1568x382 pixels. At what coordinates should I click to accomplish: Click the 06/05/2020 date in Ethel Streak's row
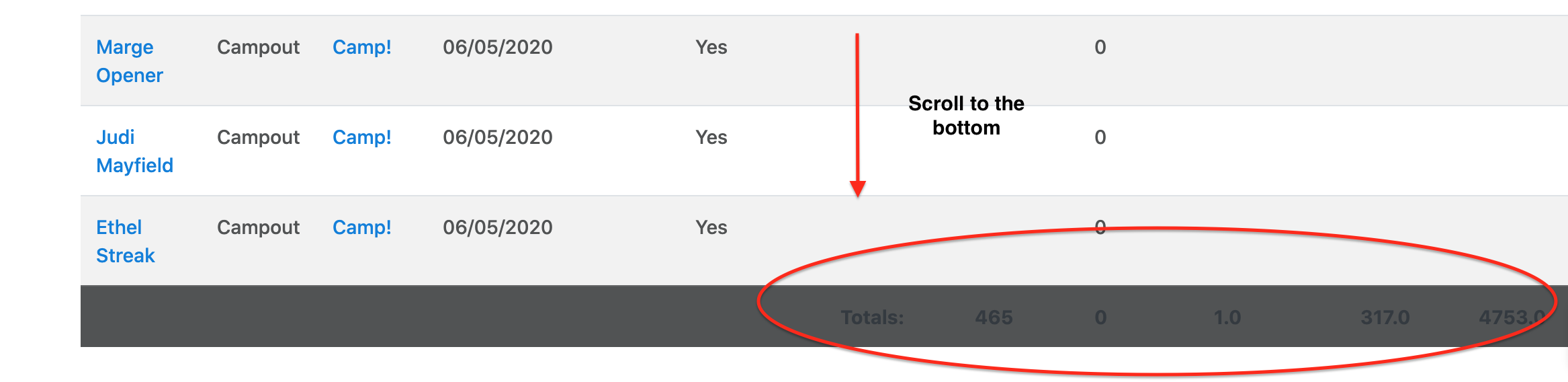pyautogui.click(x=498, y=227)
